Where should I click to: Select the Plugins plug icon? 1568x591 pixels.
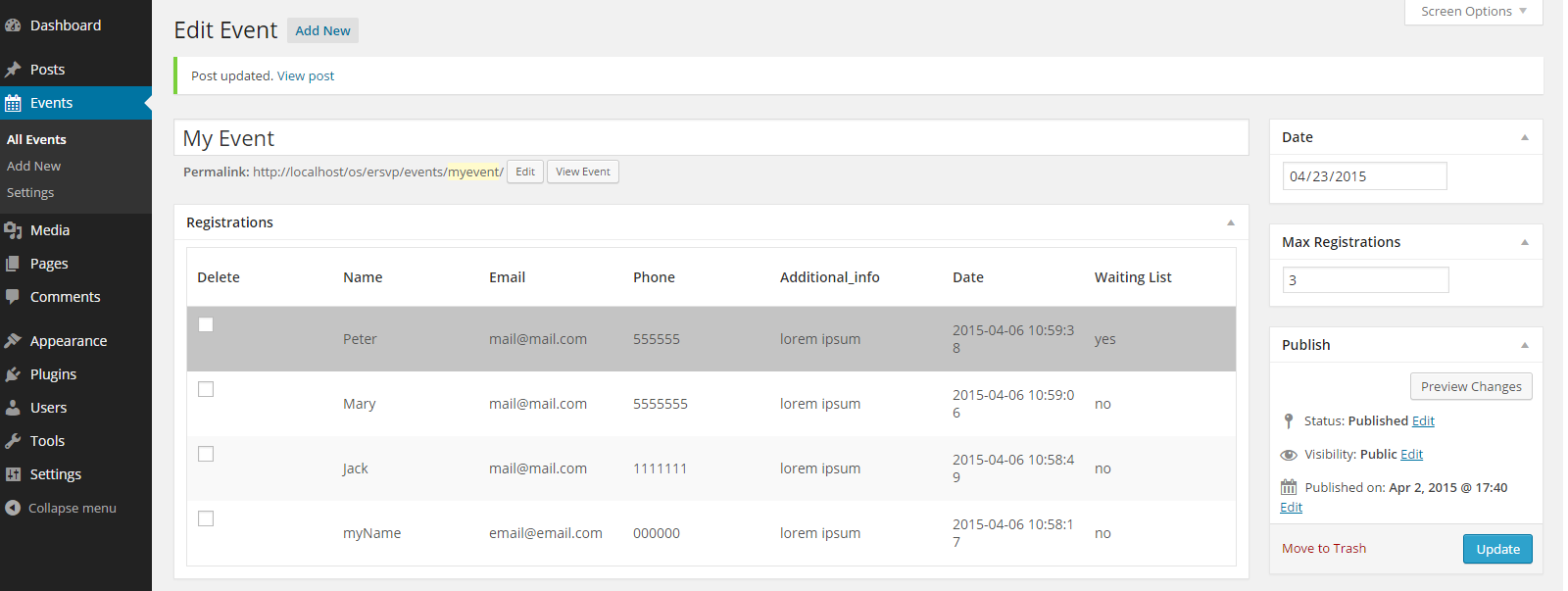pyautogui.click(x=13, y=374)
